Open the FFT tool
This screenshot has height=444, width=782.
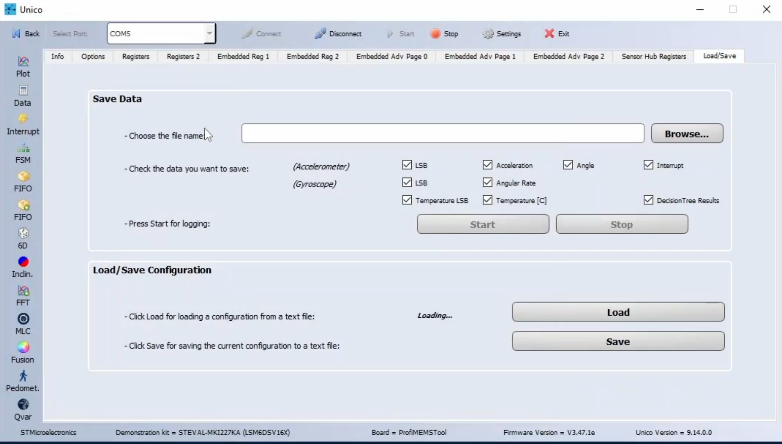(x=23, y=296)
